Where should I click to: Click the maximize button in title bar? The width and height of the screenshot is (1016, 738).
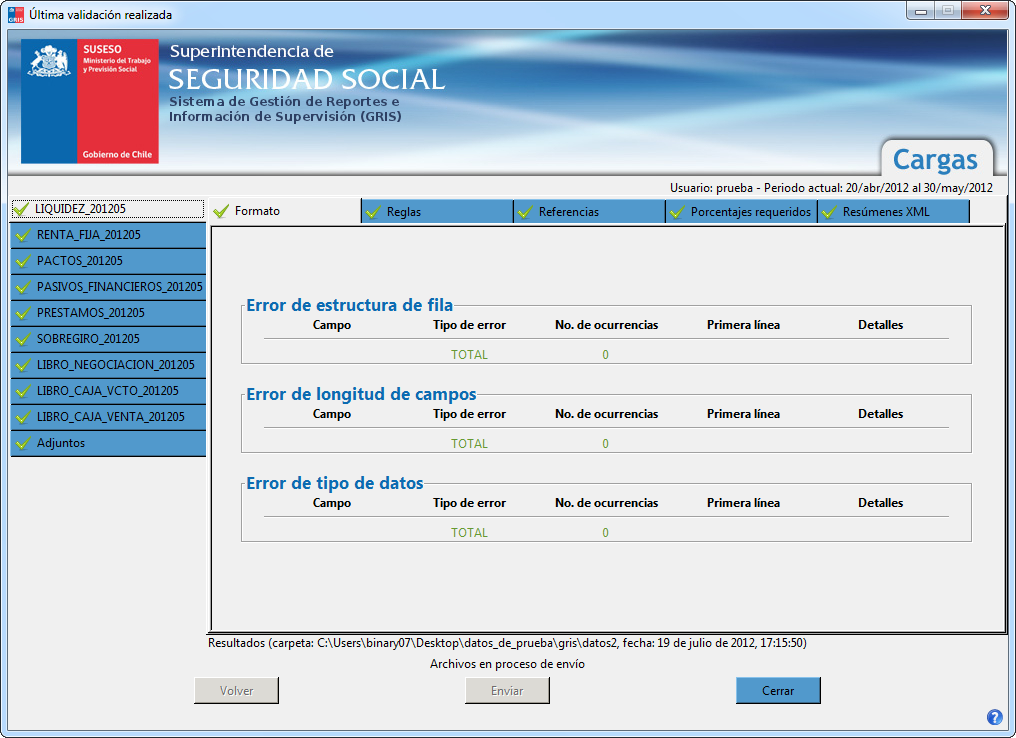948,11
